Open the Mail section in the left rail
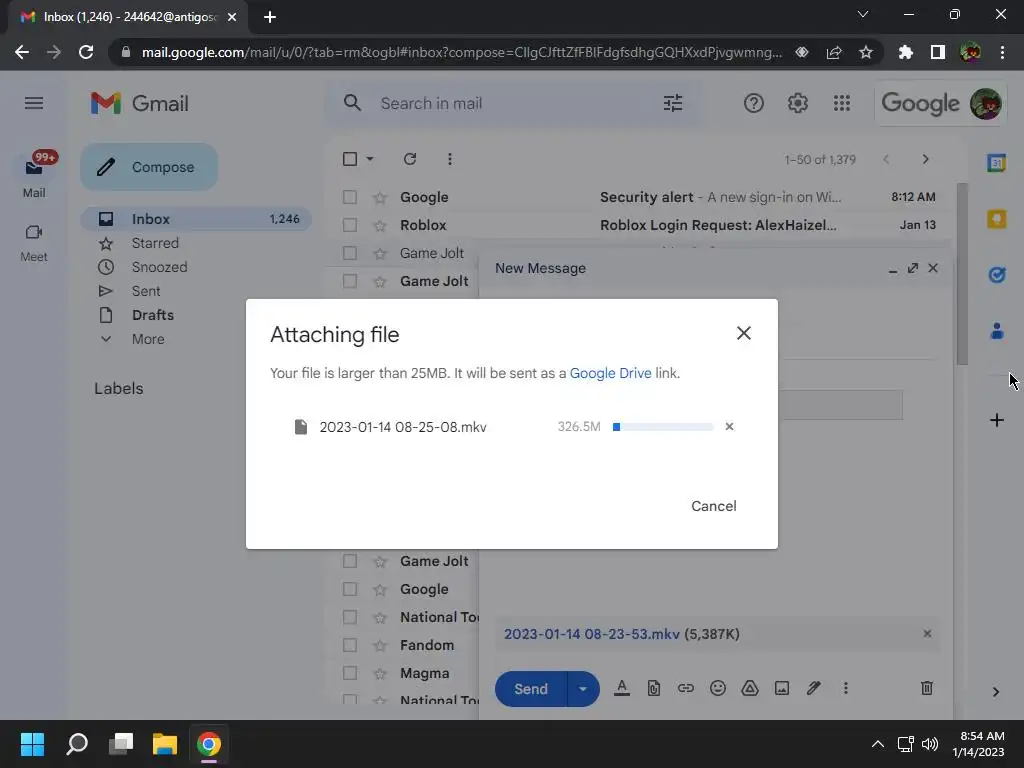Viewport: 1024px width, 768px height. (x=34, y=176)
